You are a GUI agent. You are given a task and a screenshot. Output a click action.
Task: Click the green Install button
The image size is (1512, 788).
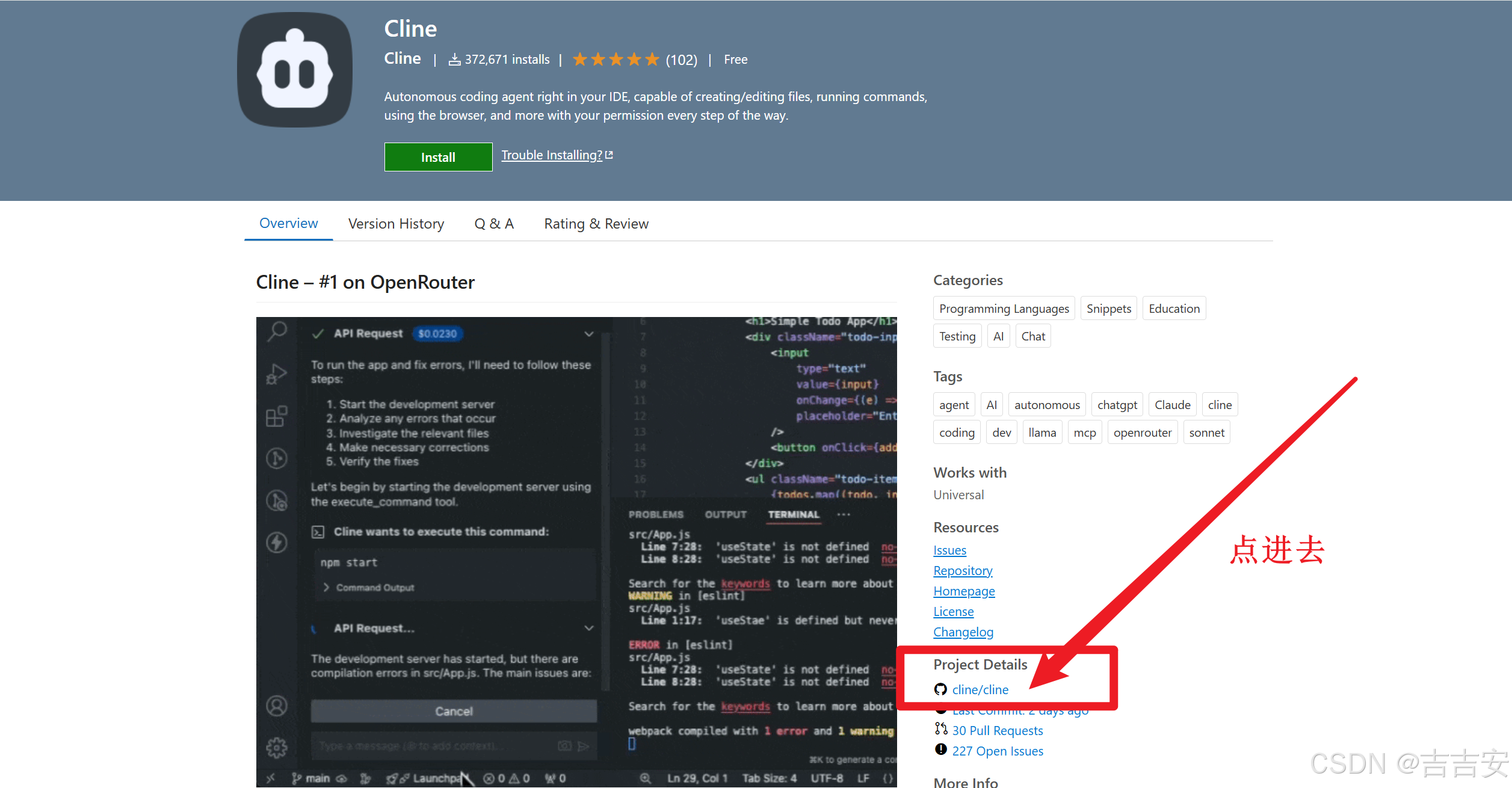[x=438, y=157]
